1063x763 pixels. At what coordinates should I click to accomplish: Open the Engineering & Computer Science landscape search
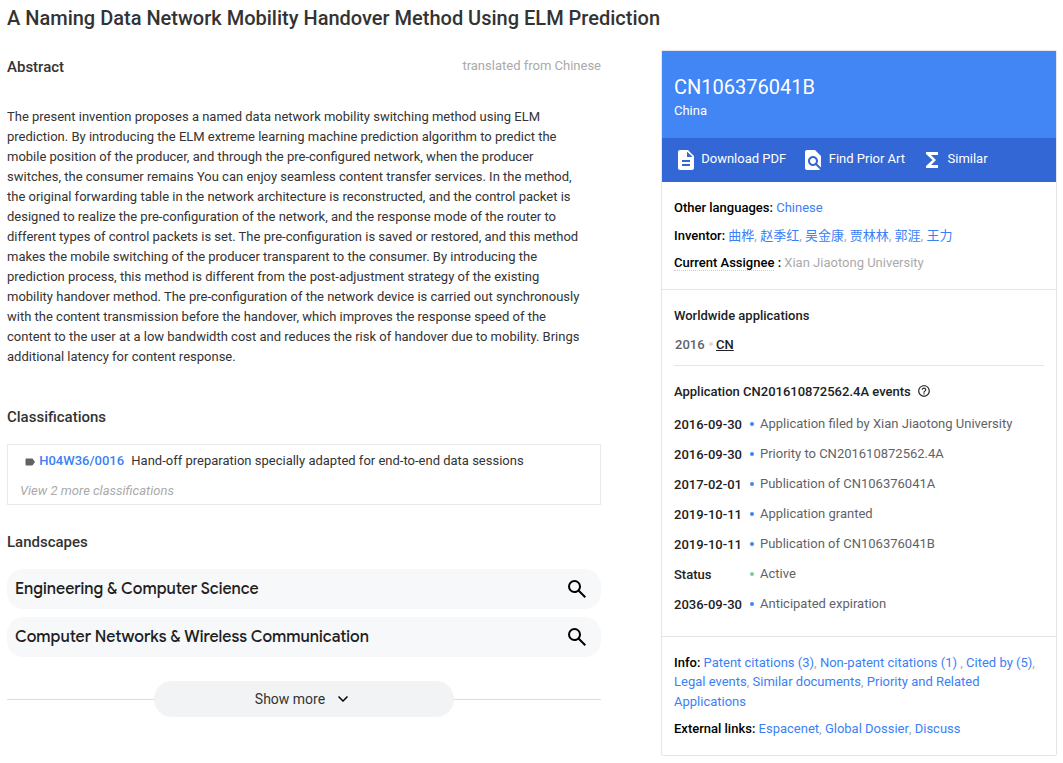[577, 589]
